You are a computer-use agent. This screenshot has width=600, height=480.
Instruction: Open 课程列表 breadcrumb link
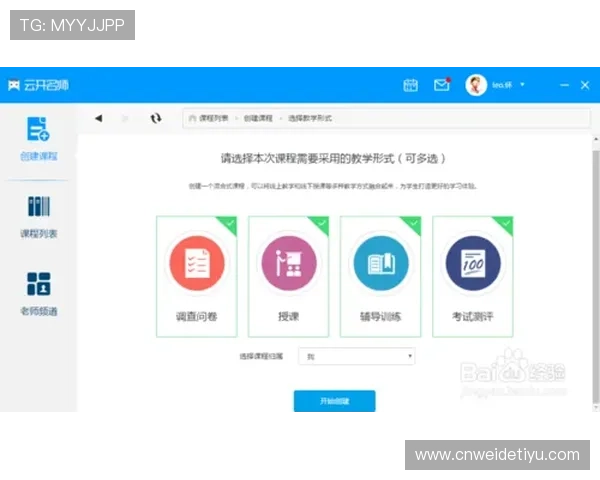214,118
